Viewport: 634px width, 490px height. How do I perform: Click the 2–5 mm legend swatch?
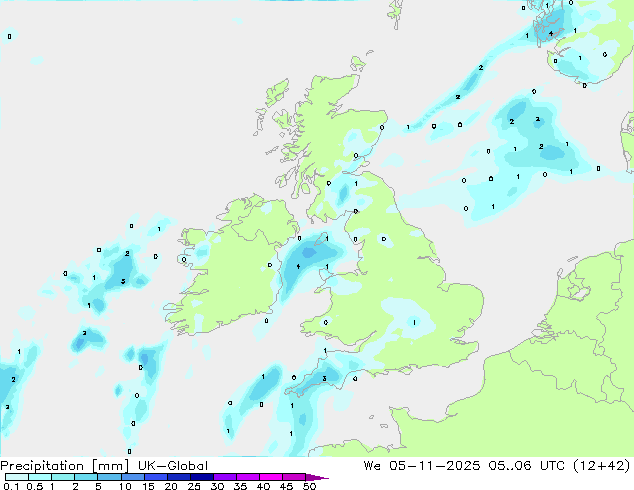click(x=86, y=477)
